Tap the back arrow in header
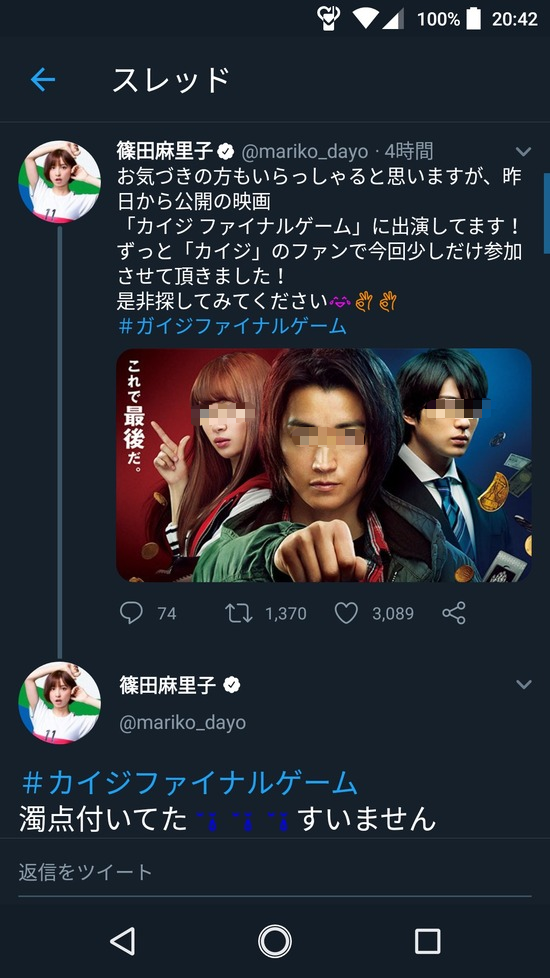Image resolution: width=550 pixels, height=978 pixels. pos(42,79)
